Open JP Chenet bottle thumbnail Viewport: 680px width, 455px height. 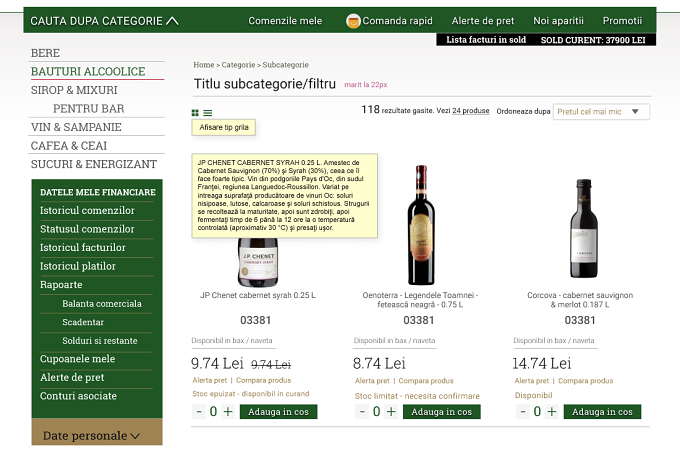pos(258,262)
